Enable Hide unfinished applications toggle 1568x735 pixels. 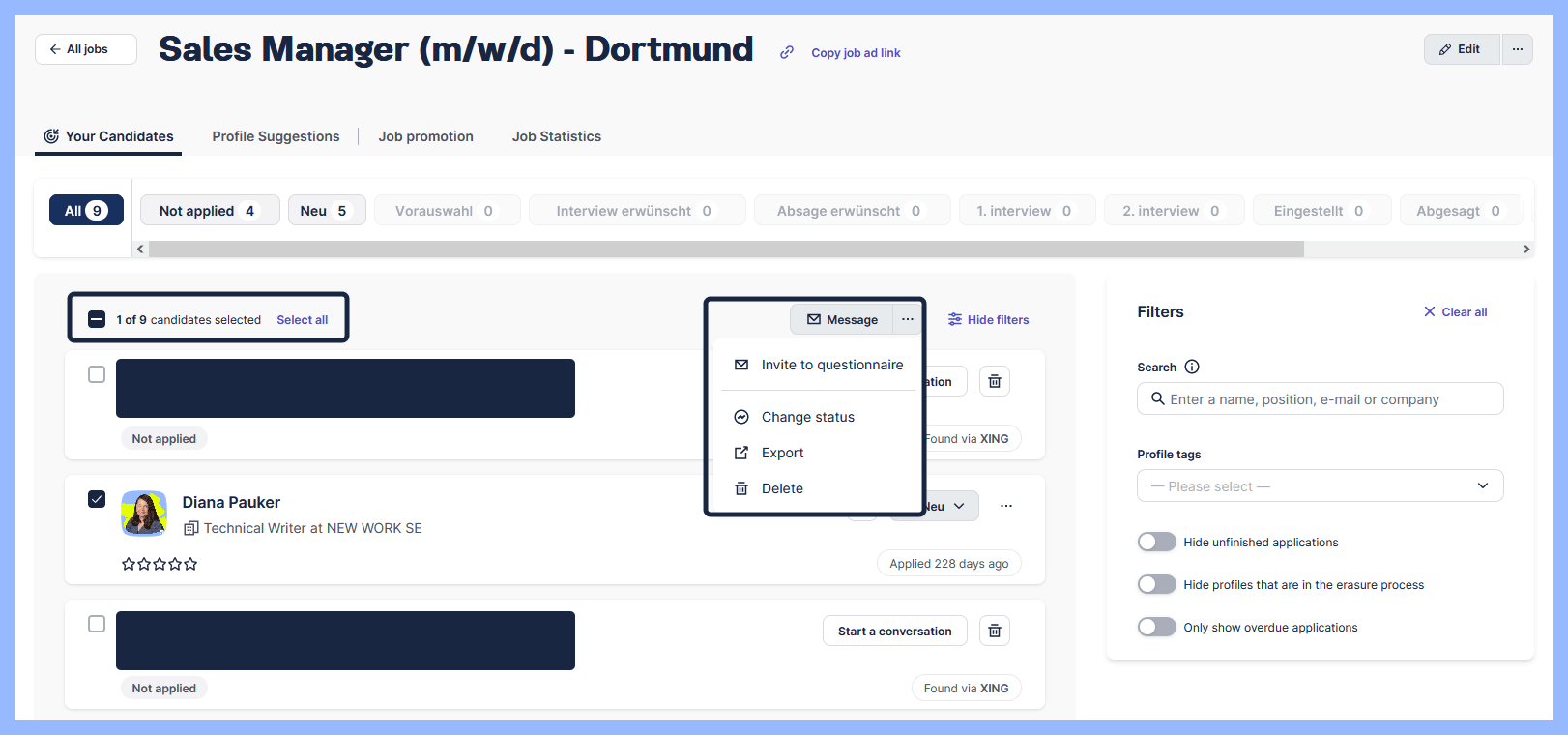[x=1156, y=543]
